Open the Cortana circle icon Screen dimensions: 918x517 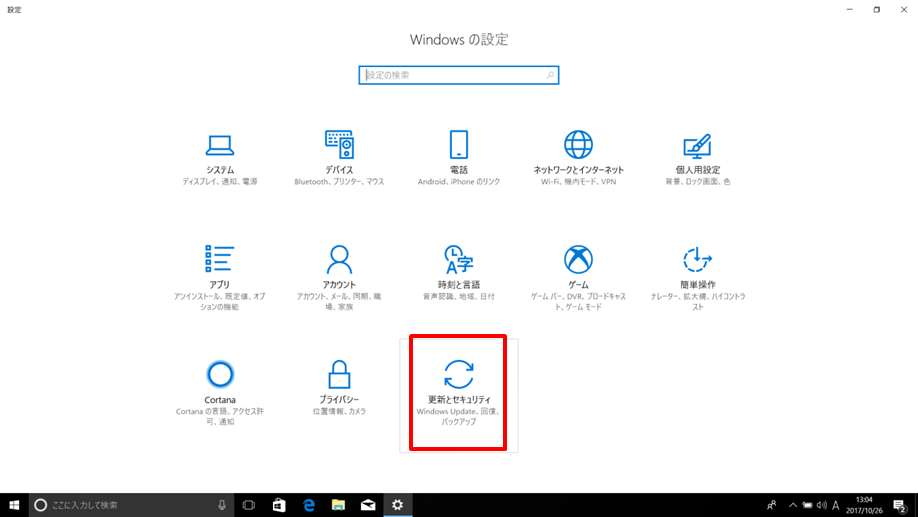coord(220,374)
